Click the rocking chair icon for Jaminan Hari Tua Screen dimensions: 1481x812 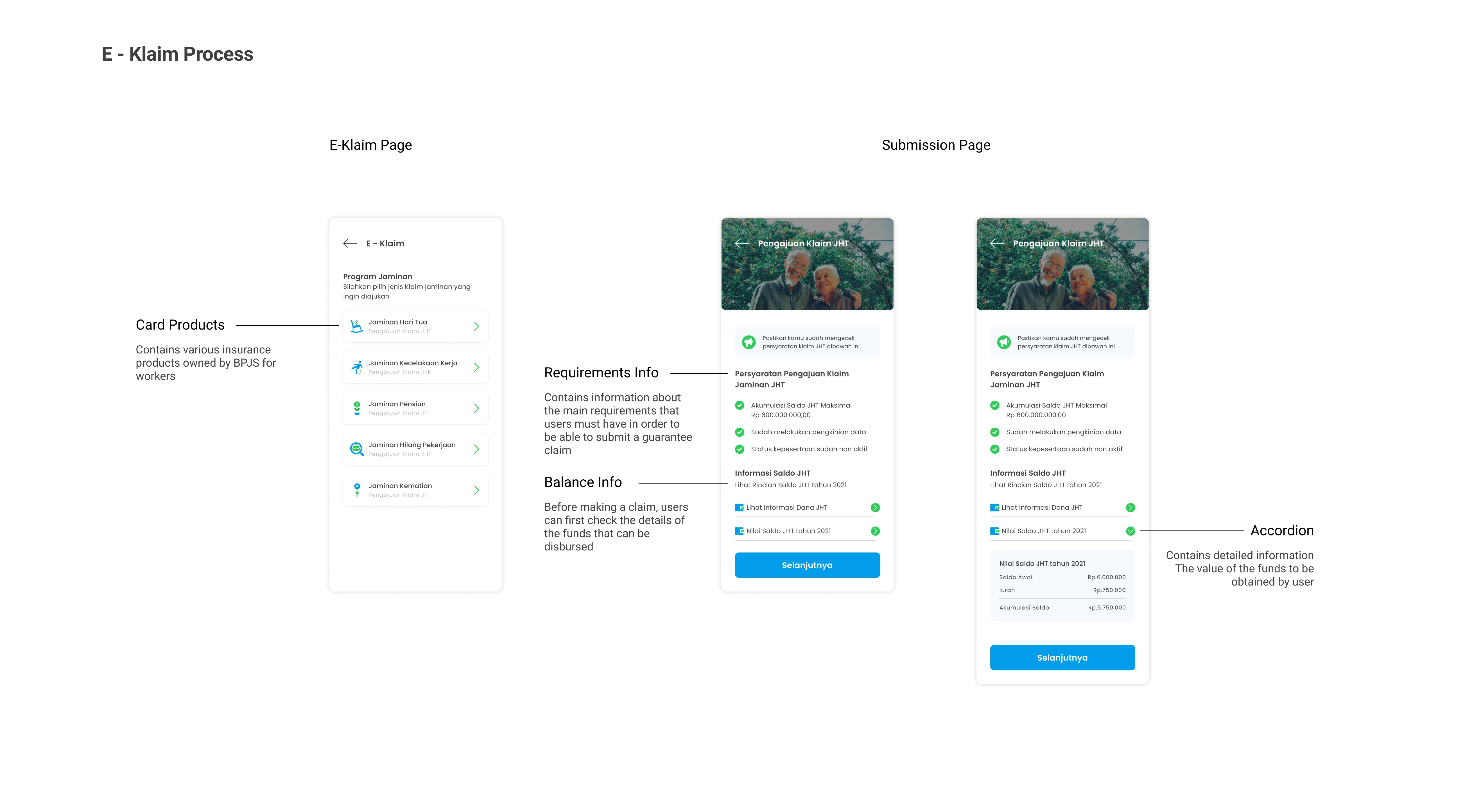356,326
